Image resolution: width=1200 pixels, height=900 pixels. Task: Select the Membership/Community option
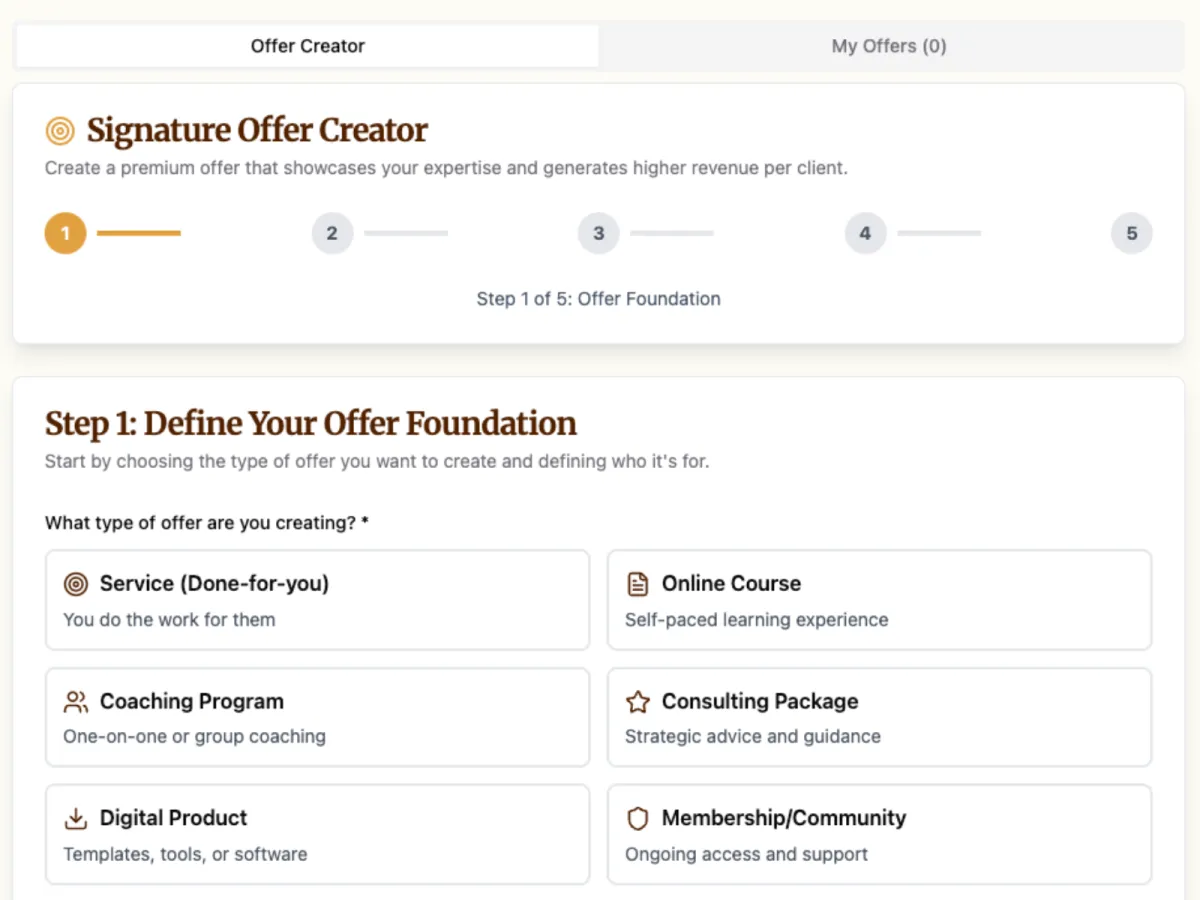click(x=880, y=835)
